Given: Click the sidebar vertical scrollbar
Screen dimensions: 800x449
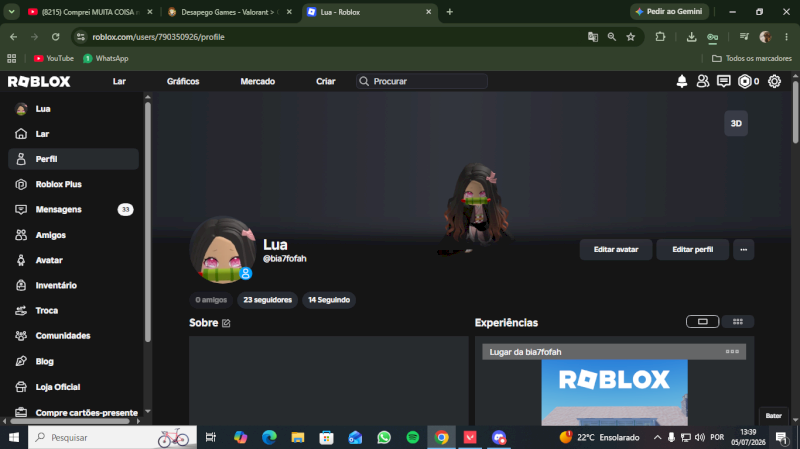Looking at the screenshot, I should tap(147, 222).
